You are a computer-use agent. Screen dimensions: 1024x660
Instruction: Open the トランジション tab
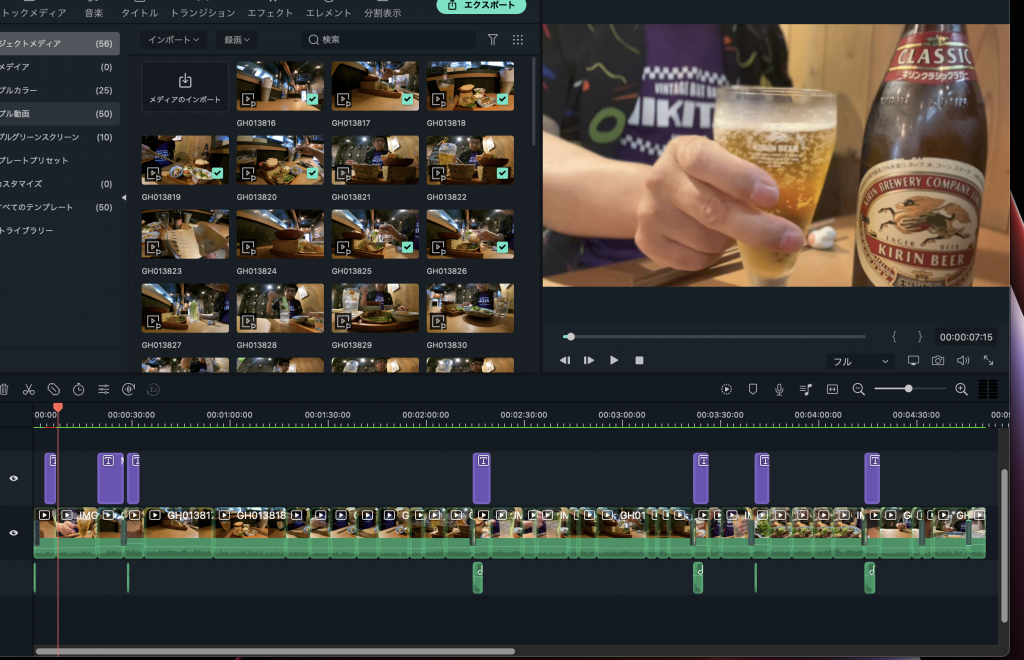click(x=202, y=13)
